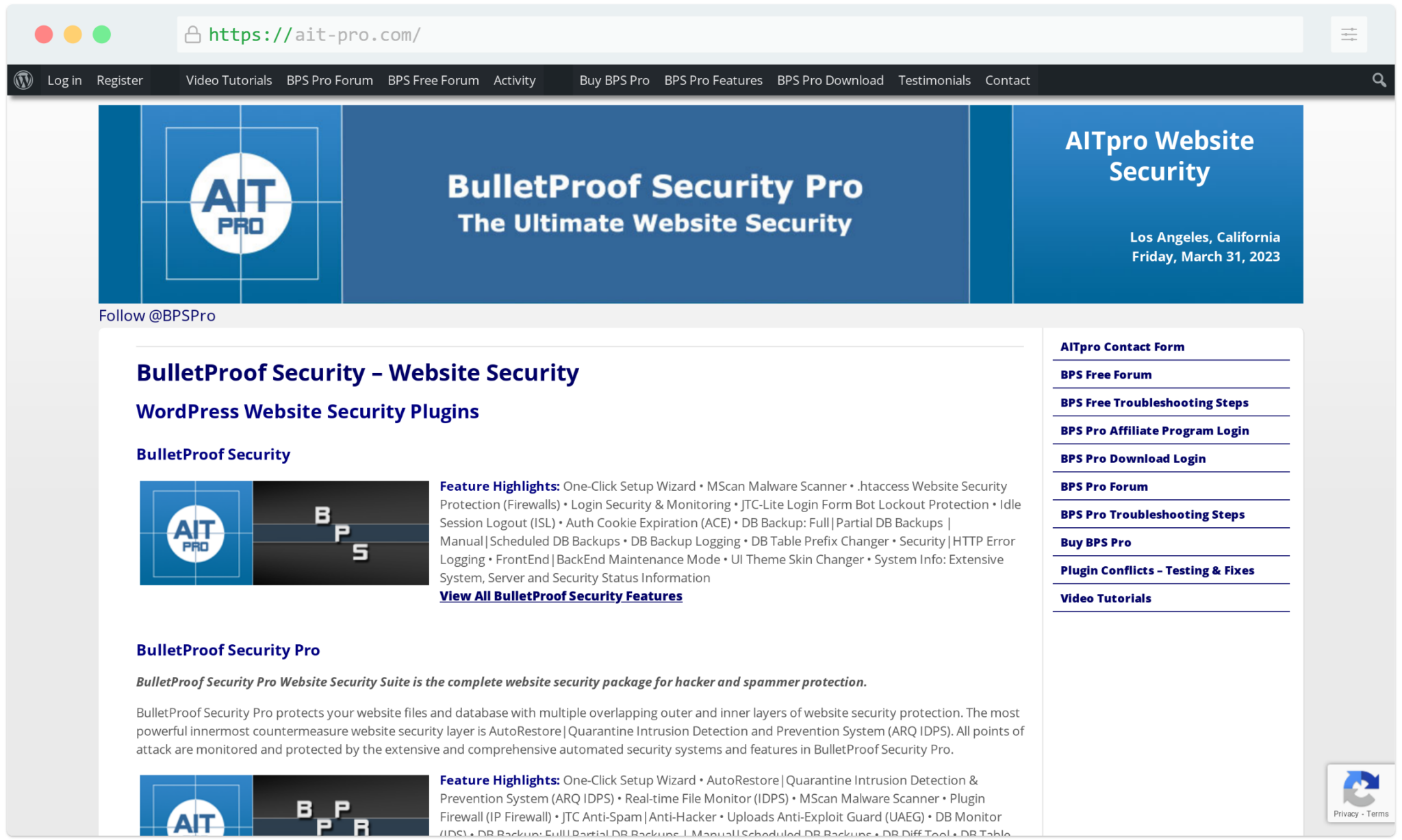Open BPS Pro Download menu item
Viewport: 1402px width, 840px height.
pos(830,80)
